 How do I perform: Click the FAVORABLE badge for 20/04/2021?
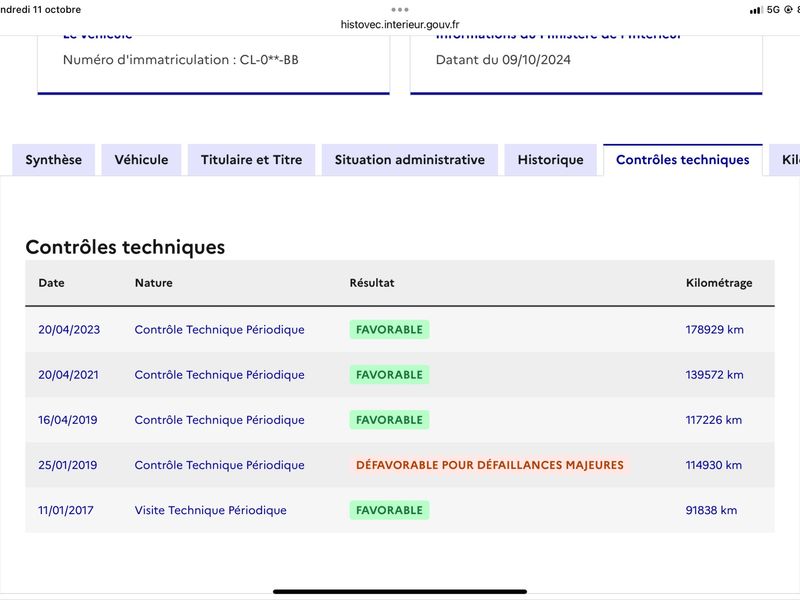point(389,374)
